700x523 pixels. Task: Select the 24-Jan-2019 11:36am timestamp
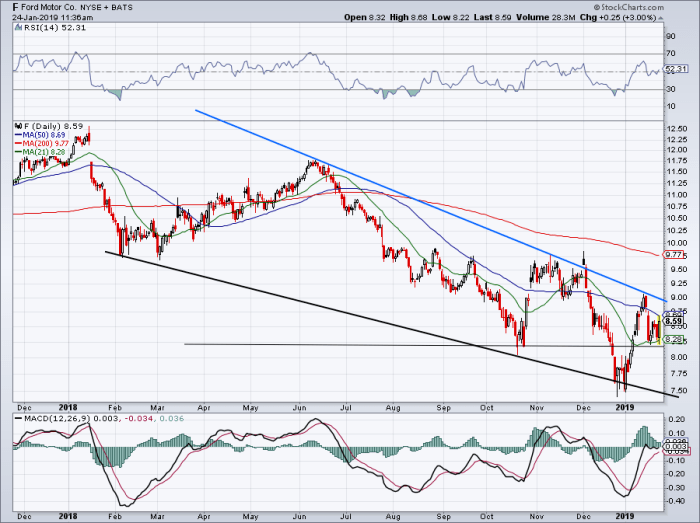(53, 17)
